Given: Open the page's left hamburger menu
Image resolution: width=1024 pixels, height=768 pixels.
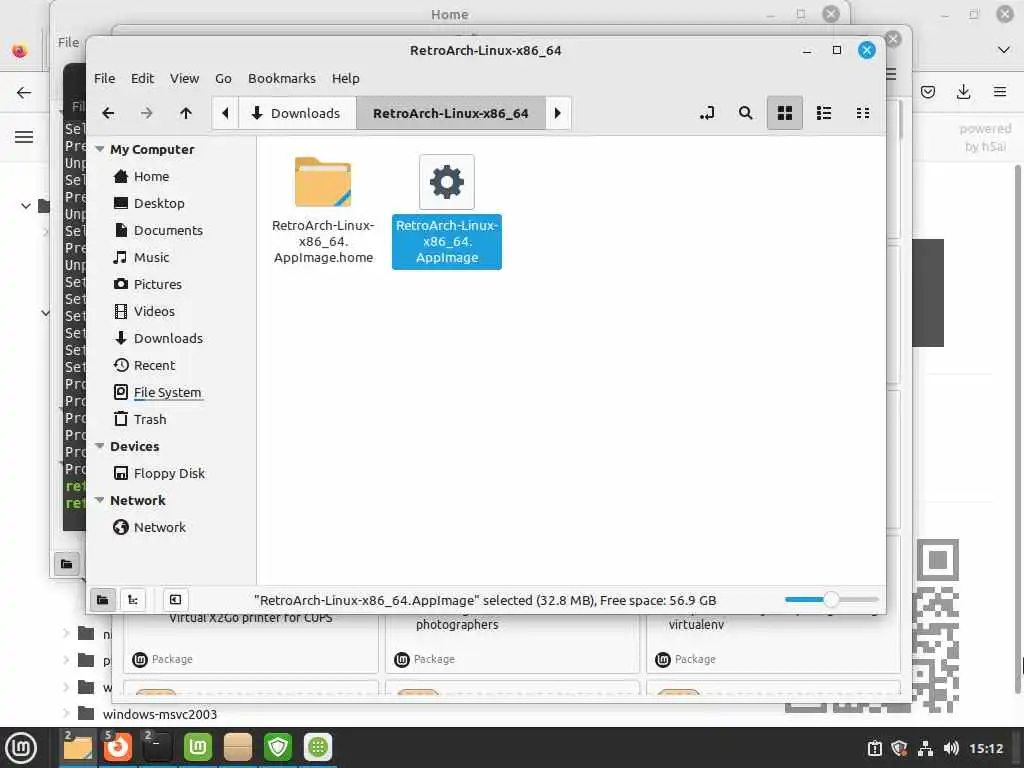Looking at the screenshot, I should [x=24, y=137].
